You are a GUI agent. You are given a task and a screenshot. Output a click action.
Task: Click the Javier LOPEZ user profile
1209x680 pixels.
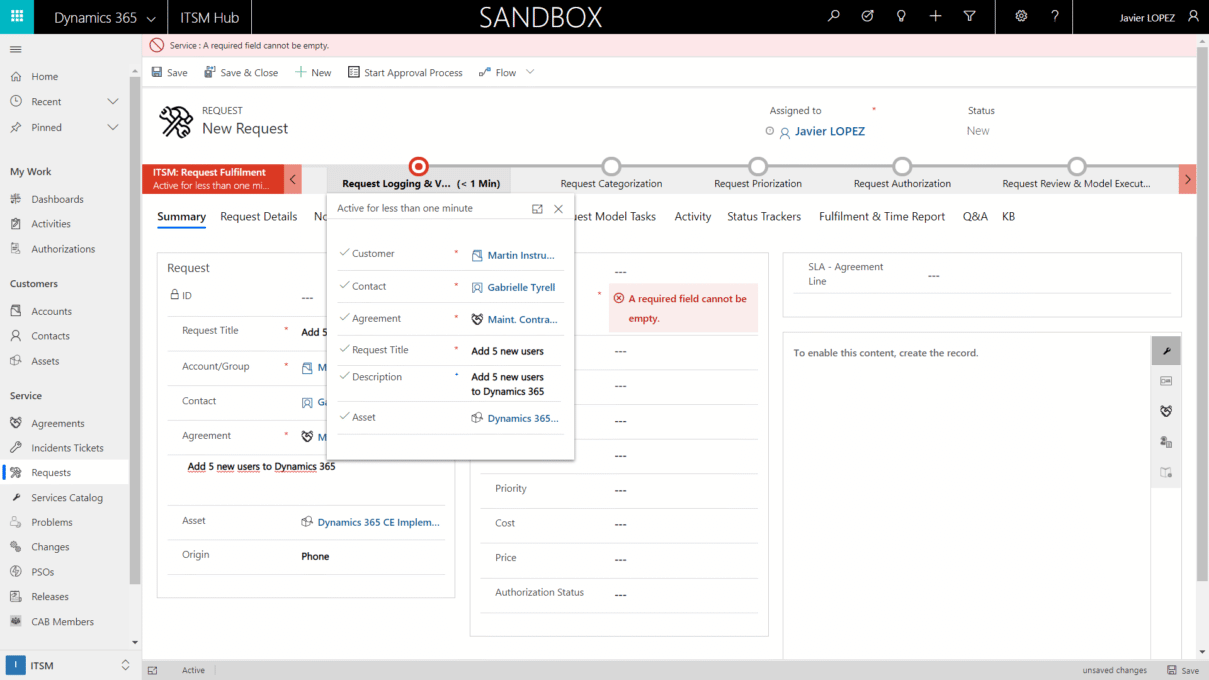click(x=1159, y=17)
